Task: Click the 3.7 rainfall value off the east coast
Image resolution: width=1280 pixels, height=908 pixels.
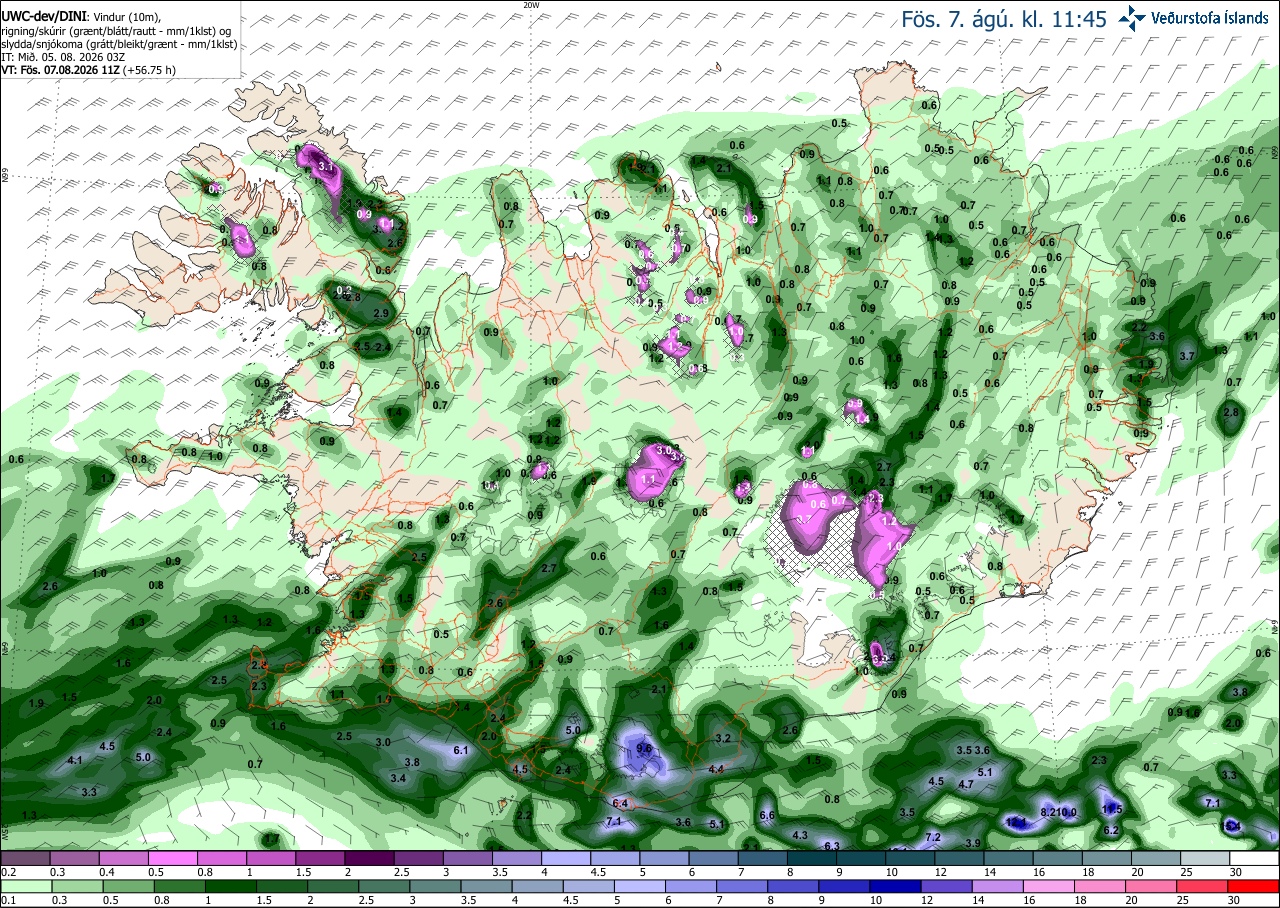Action: 1187,356
